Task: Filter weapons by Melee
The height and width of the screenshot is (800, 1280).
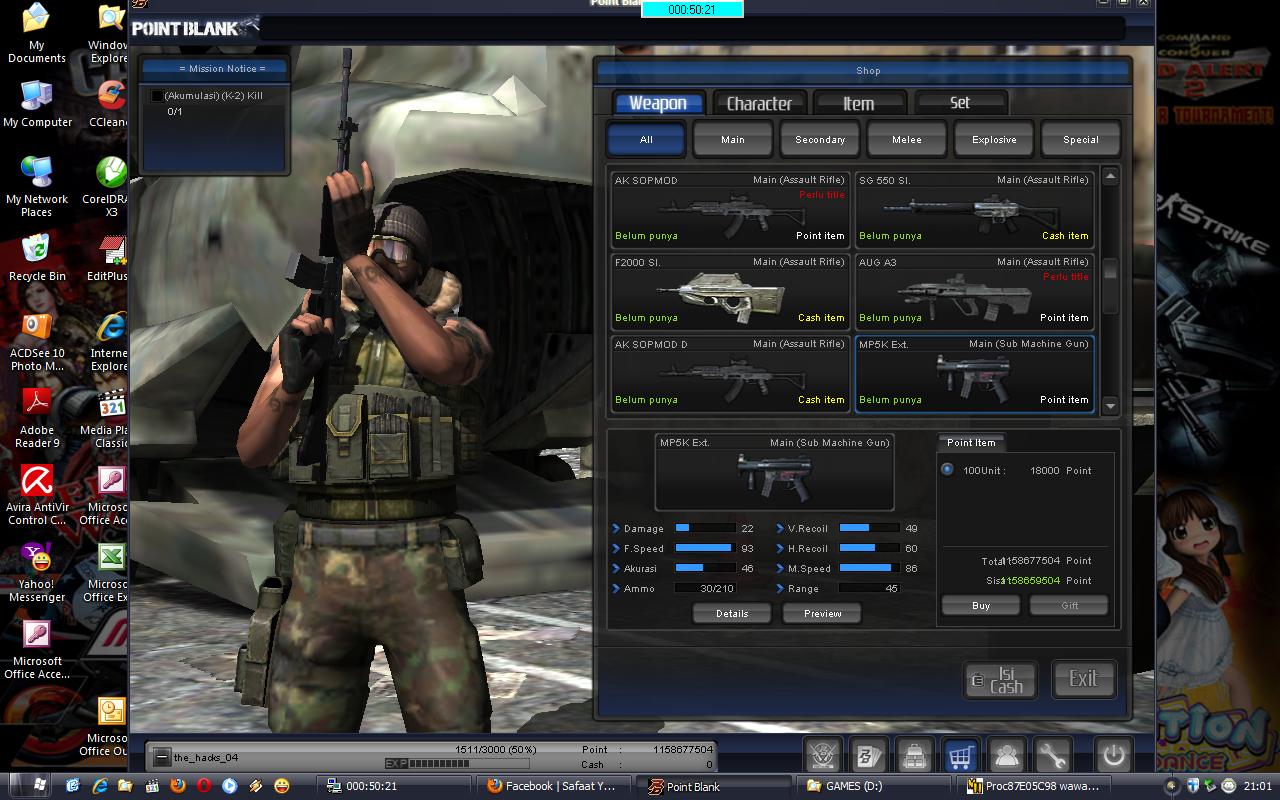Action: click(x=907, y=140)
